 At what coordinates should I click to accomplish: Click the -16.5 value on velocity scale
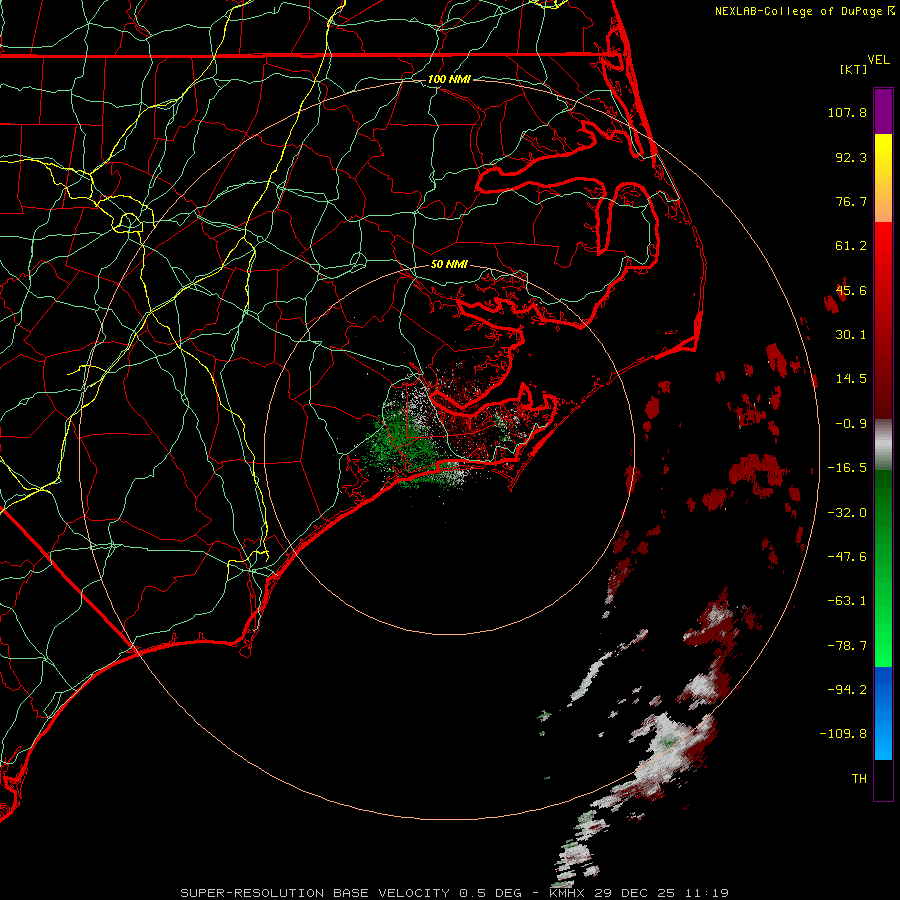pos(847,468)
